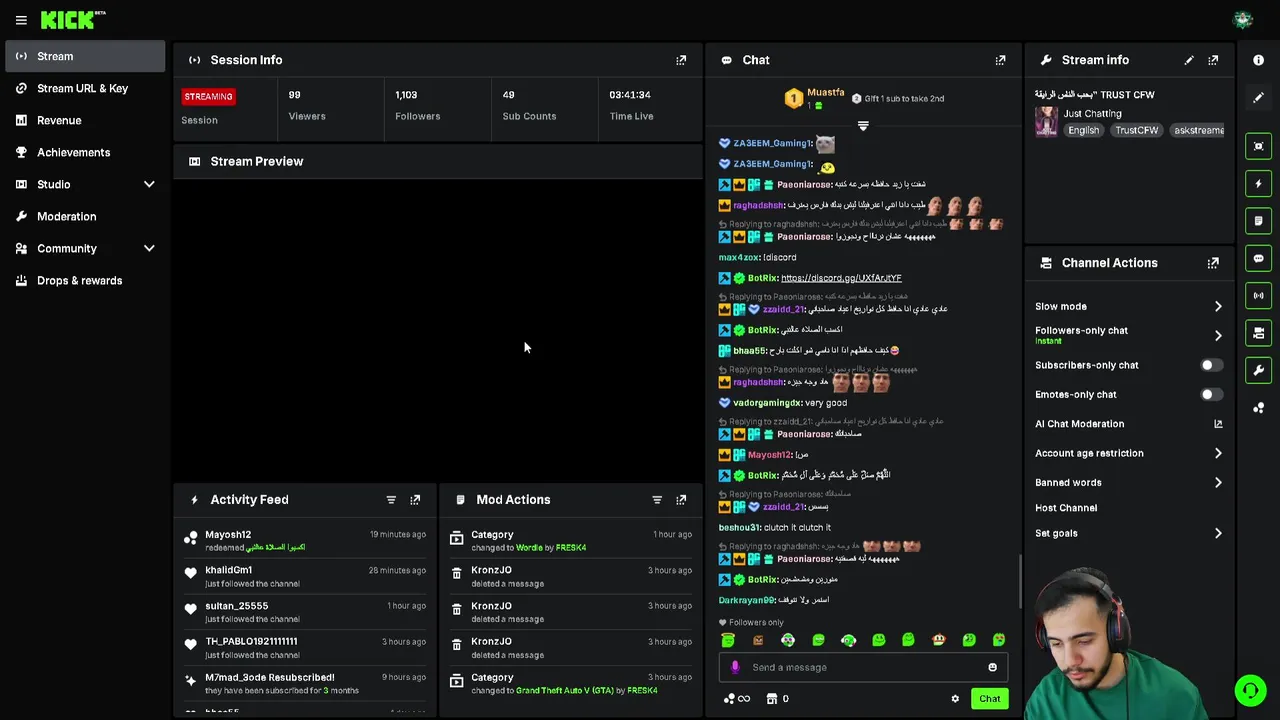Toggle Subscribers-only chat switch
The image size is (1280, 720).
click(x=1210, y=365)
